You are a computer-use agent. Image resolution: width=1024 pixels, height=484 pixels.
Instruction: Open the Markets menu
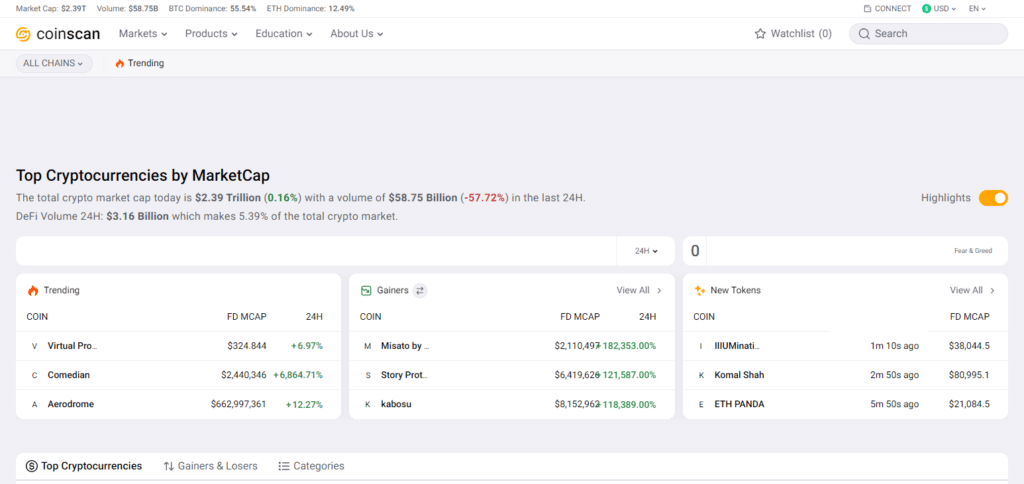143,33
